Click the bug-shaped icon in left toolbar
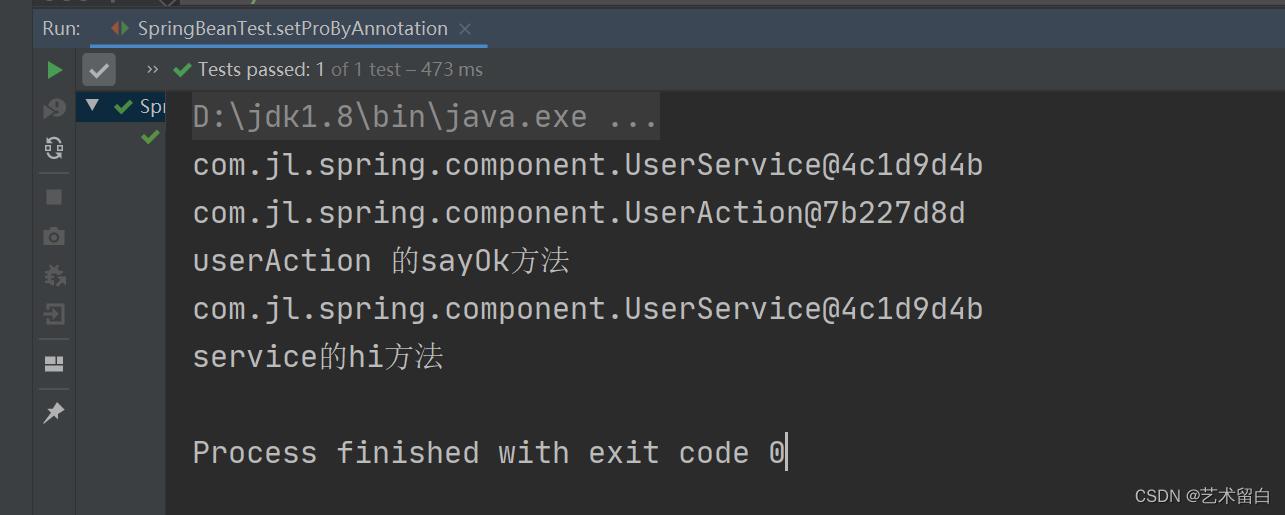Viewport: 1285px width, 515px height. click(x=55, y=275)
